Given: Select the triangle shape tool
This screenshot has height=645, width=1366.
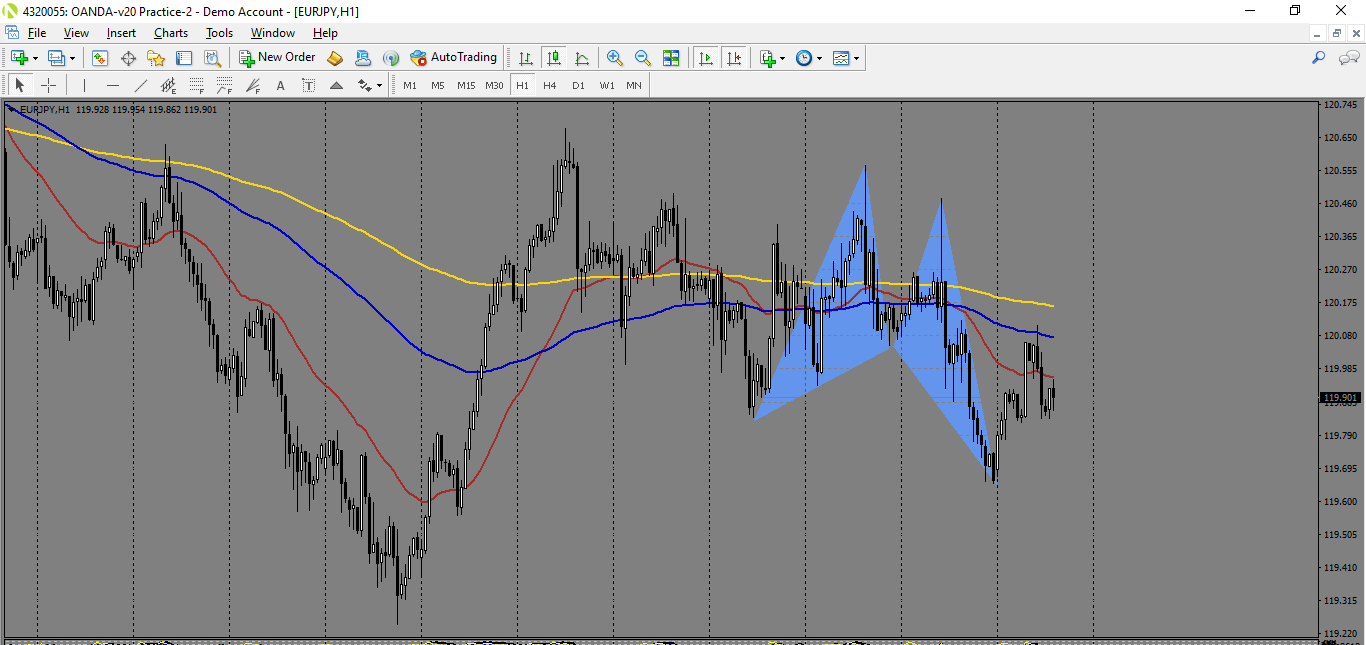Looking at the screenshot, I should coord(336,85).
